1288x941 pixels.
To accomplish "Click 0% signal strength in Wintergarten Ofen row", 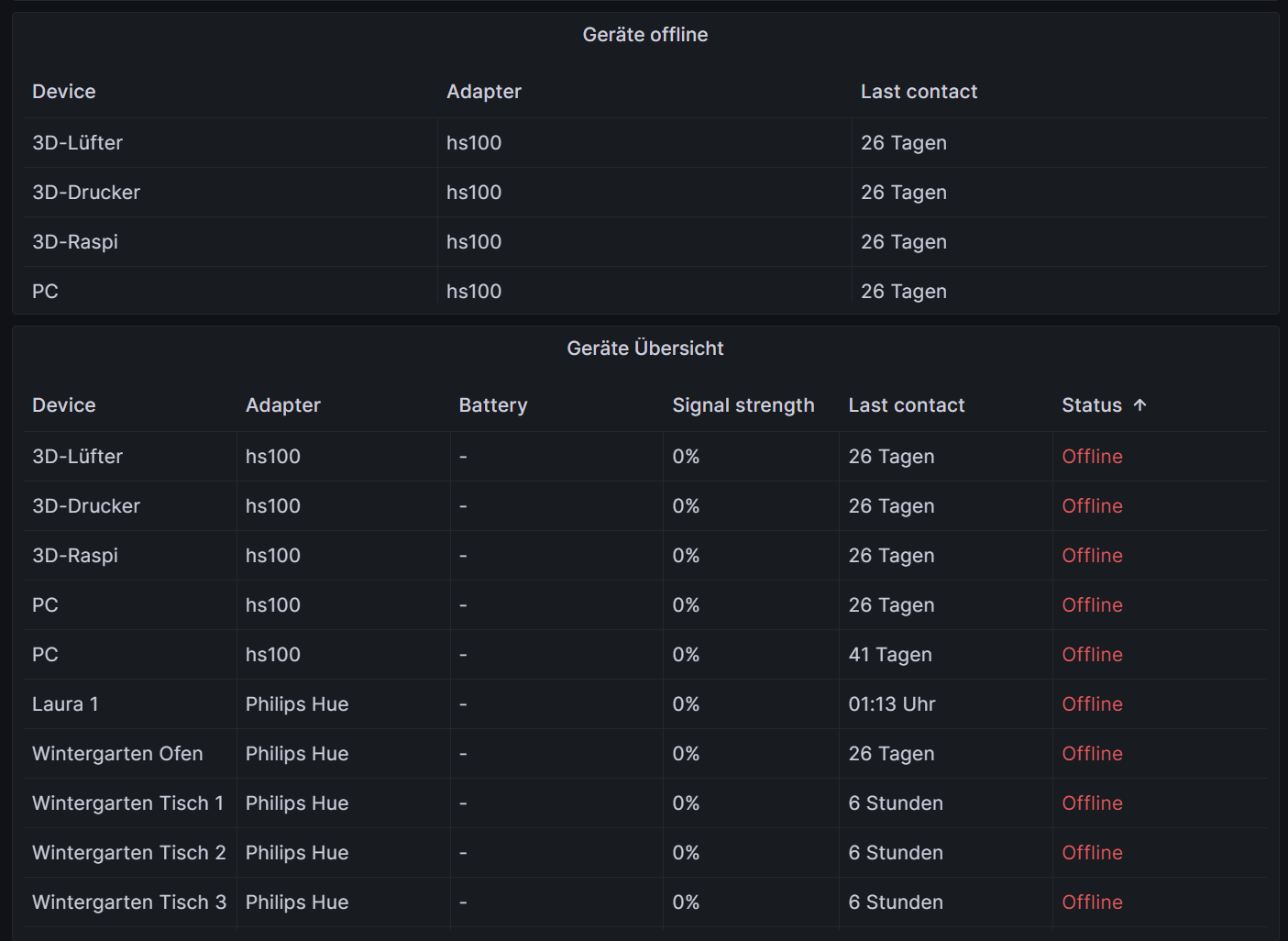I will click(x=686, y=754).
